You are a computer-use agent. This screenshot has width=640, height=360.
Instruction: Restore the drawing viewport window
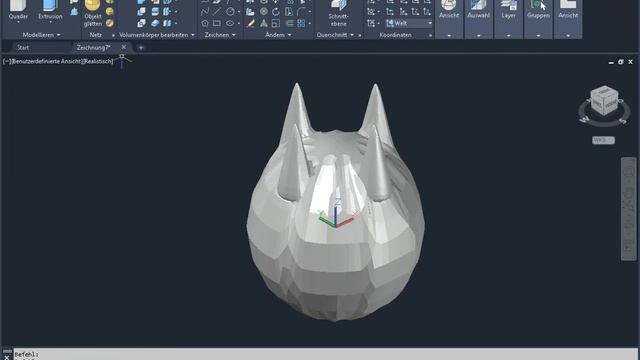pos(621,62)
